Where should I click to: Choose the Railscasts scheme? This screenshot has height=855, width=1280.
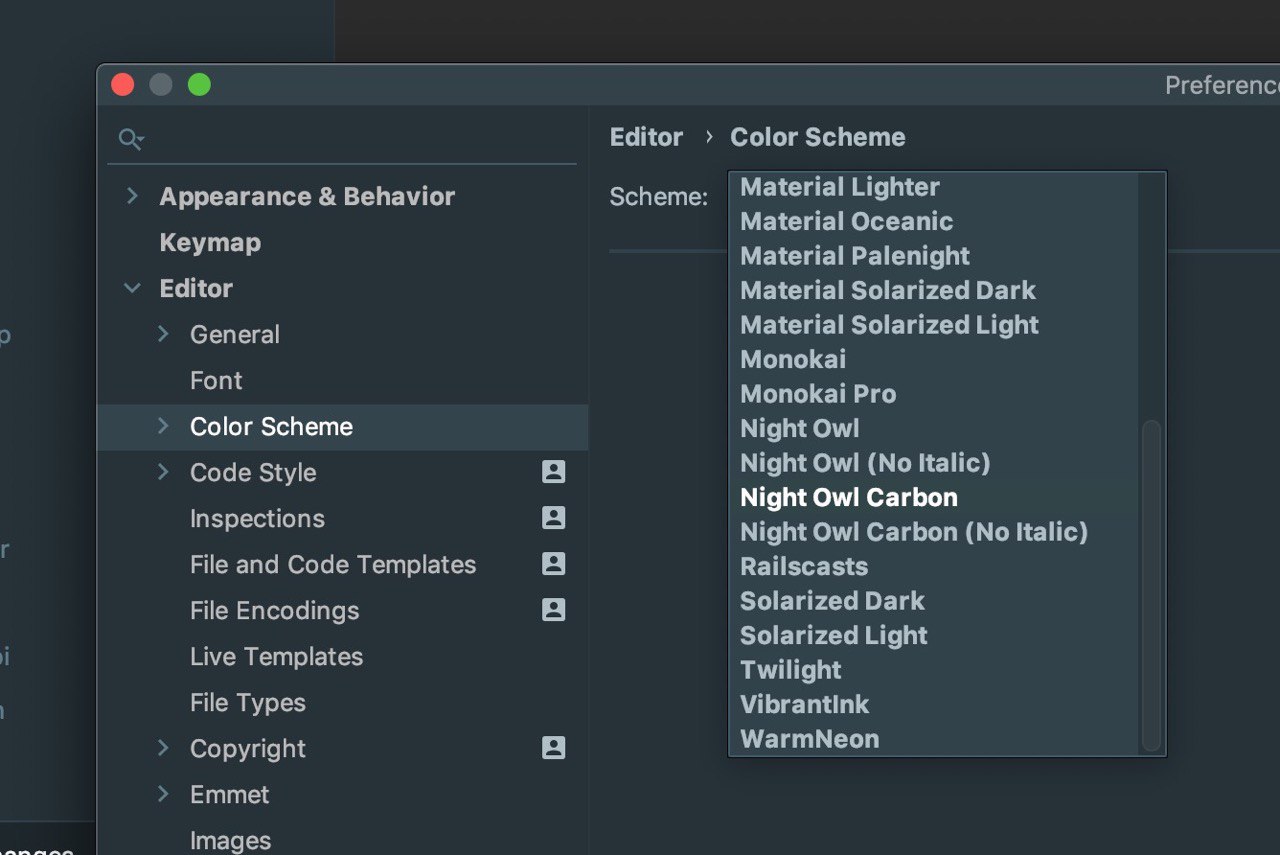pos(804,566)
